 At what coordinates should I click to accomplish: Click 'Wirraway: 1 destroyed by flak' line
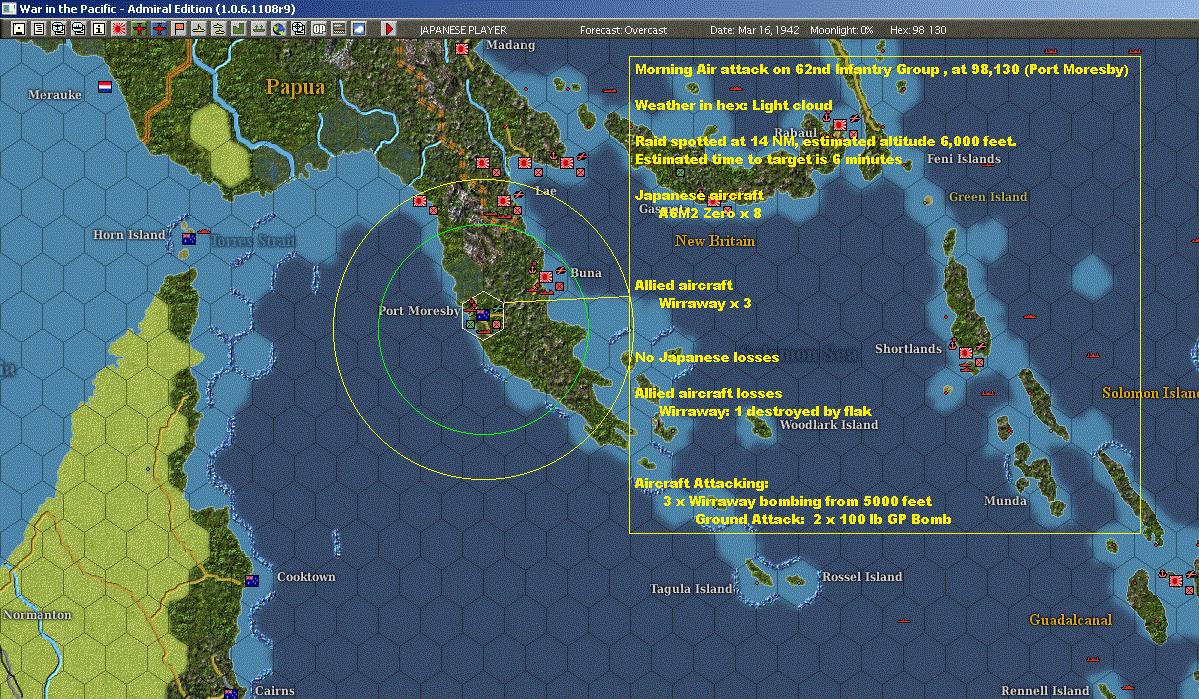(765, 411)
